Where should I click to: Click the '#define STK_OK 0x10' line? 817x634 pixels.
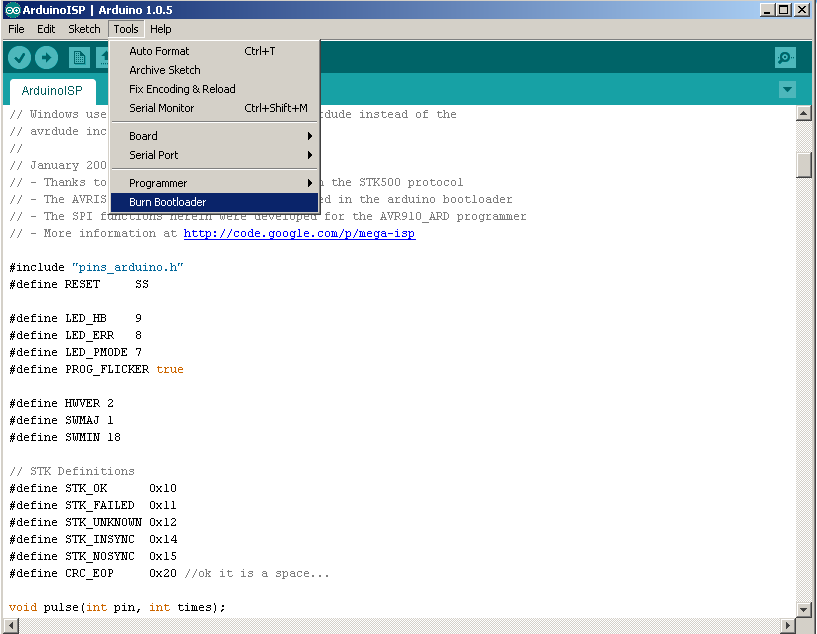click(x=93, y=489)
